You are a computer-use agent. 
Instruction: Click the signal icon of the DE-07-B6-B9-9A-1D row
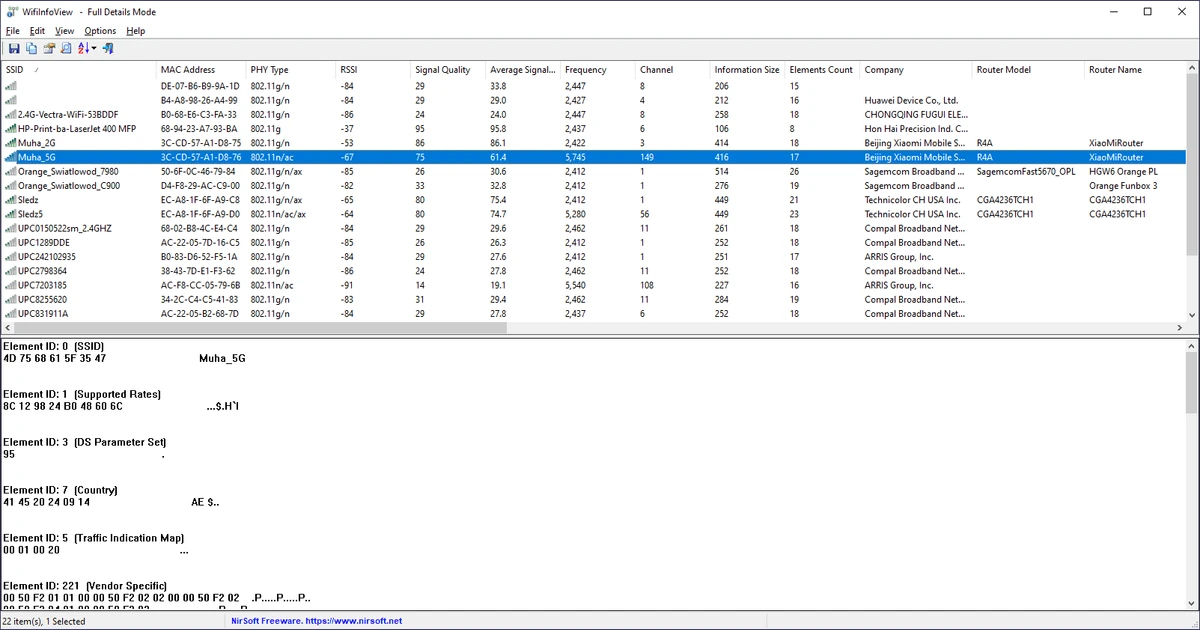tap(10, 87)
